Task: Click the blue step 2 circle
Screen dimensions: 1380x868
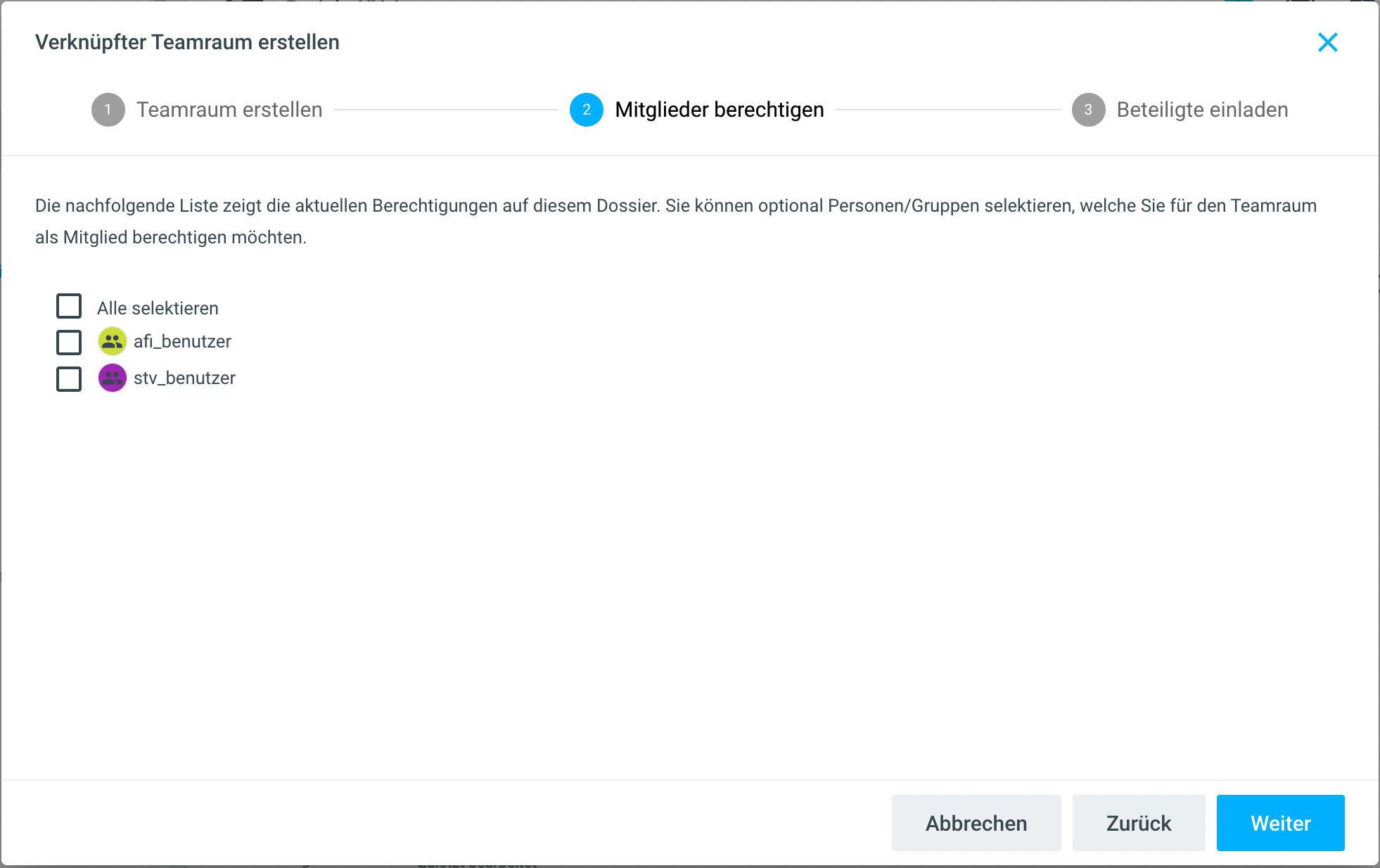Action: pyautogui.click(x=586, y=110)
